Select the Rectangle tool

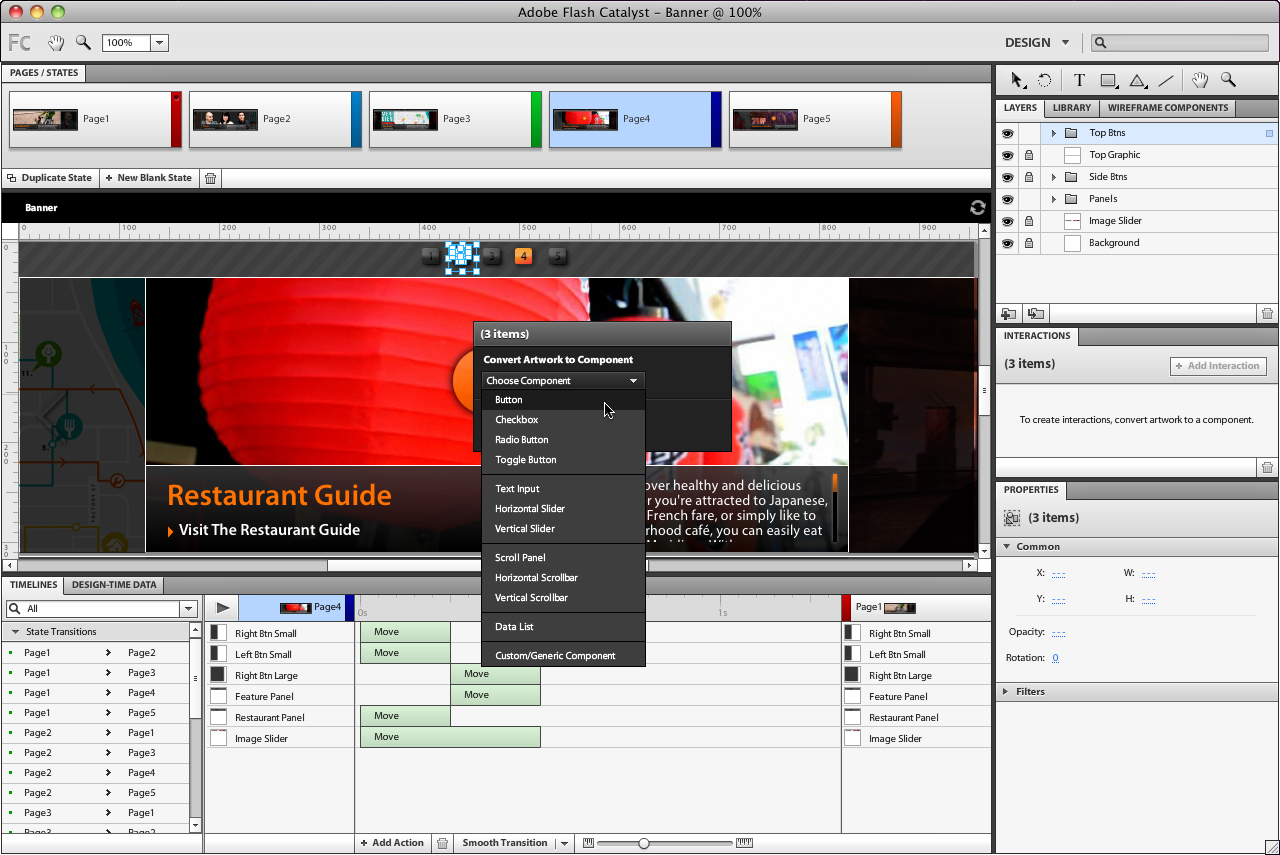pos(1108,79)
